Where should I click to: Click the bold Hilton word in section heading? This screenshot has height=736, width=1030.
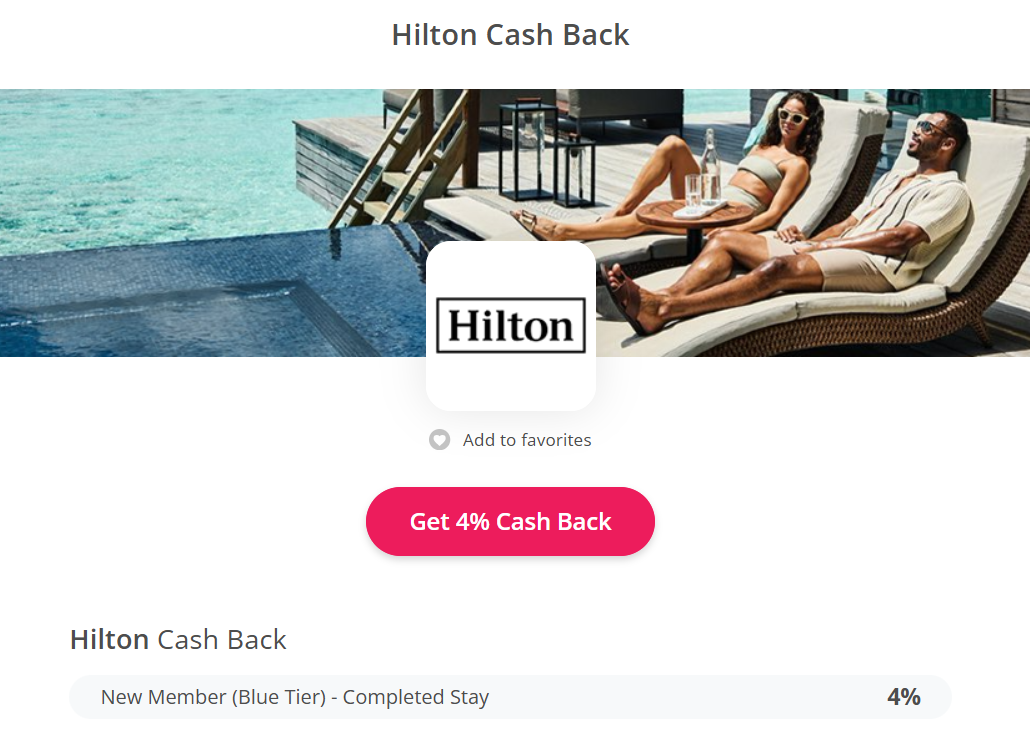110,639
